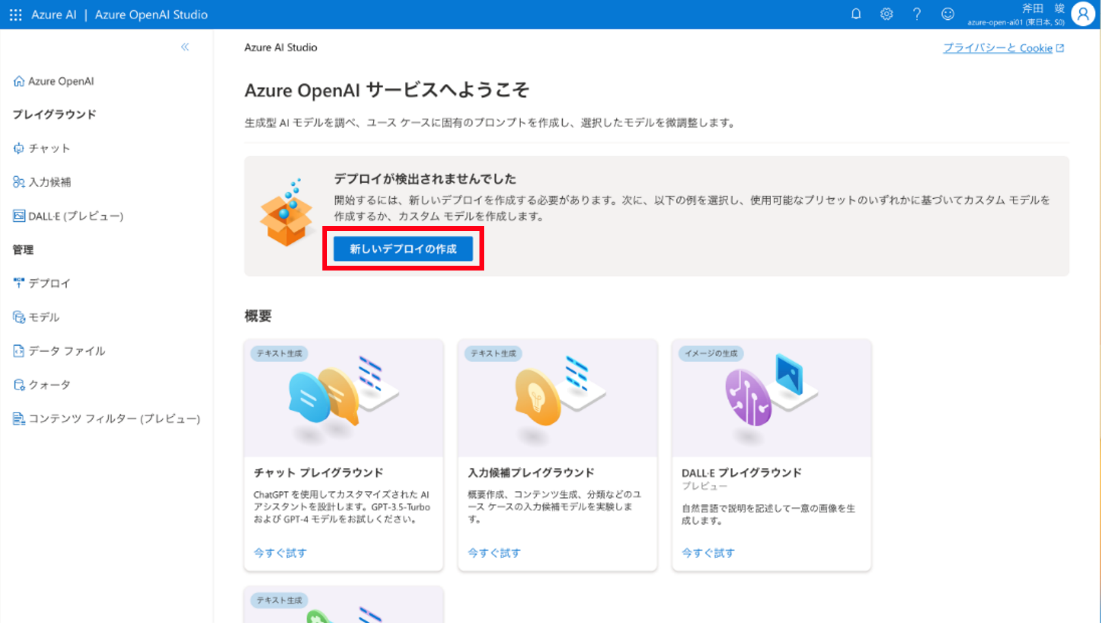
Task: Collapse the left navigation sidebar
Action: [x=185, y=47]
